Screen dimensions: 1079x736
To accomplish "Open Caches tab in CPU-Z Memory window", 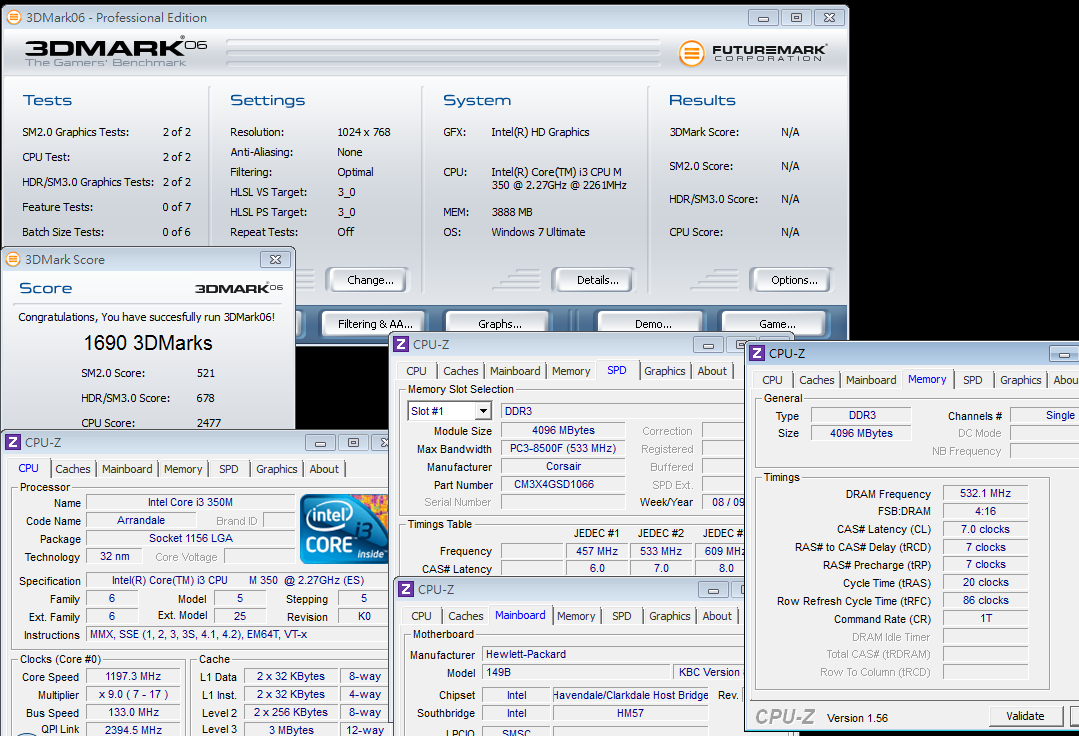I will 817,380.
